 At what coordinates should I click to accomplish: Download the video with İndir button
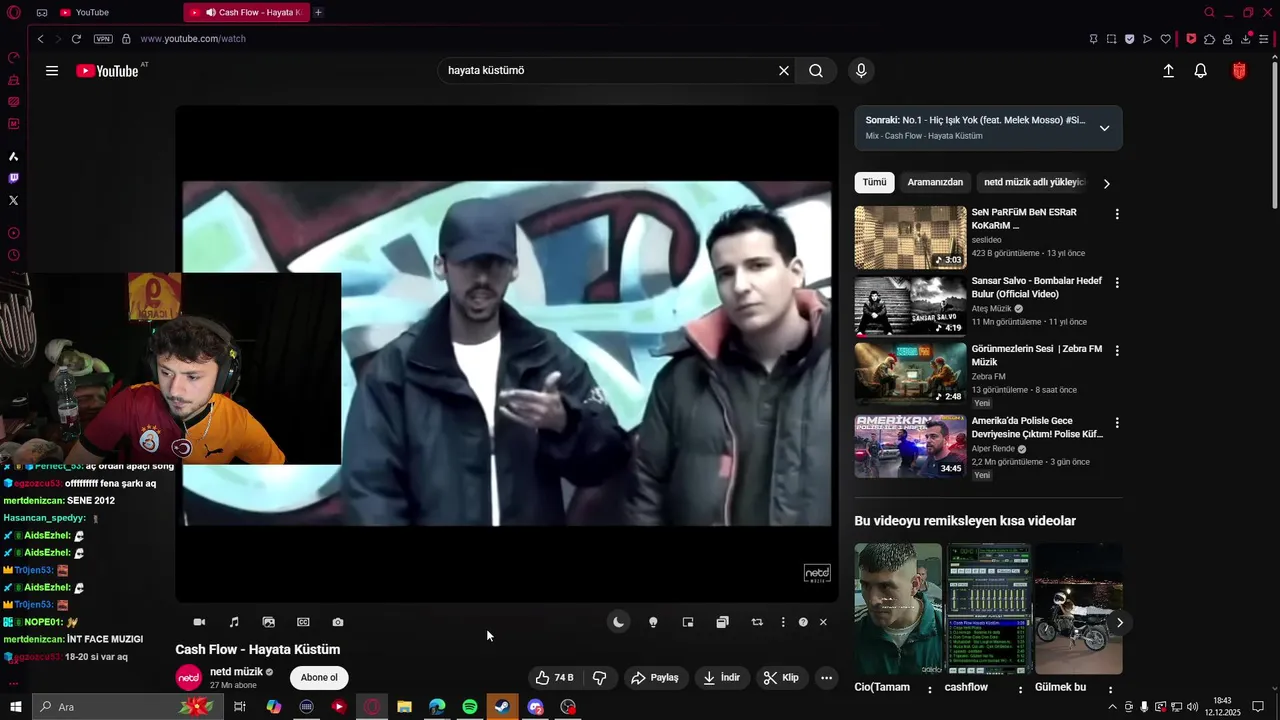point(722,678)
